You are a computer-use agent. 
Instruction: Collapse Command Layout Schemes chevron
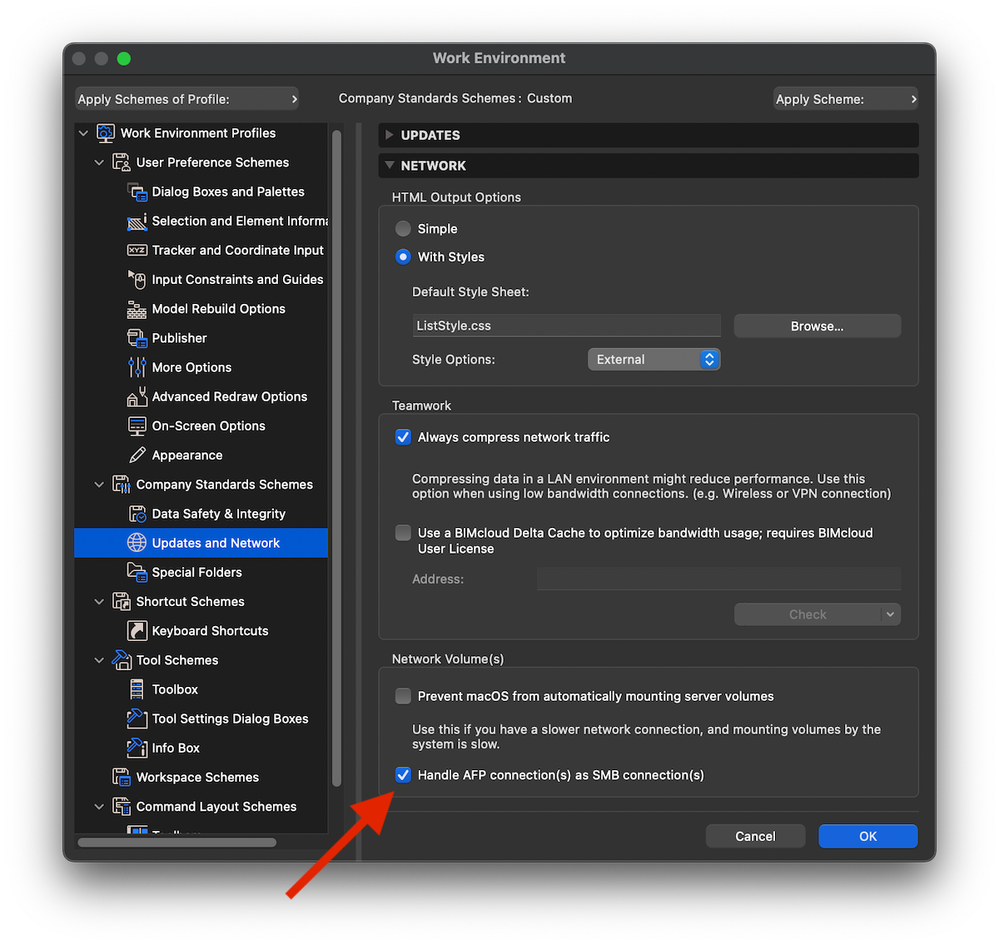tap(99, 807)
